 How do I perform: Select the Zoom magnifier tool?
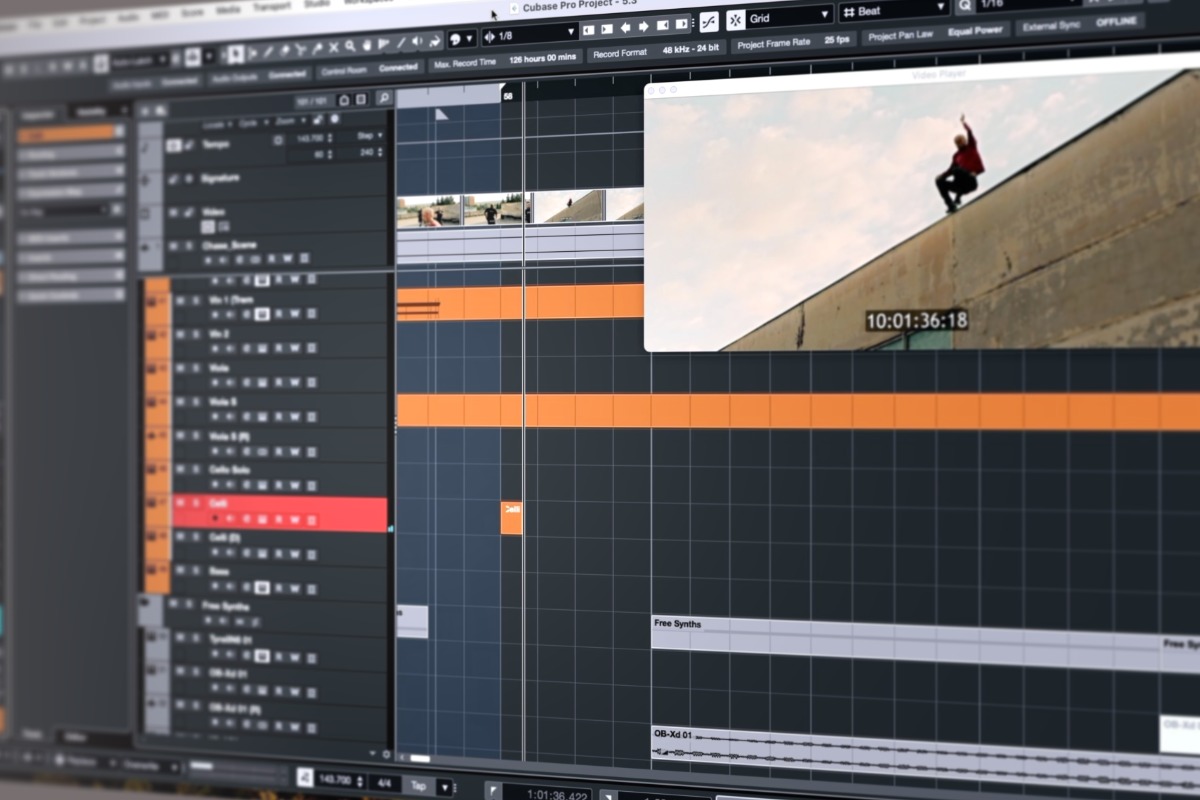[x=350, y=46]
